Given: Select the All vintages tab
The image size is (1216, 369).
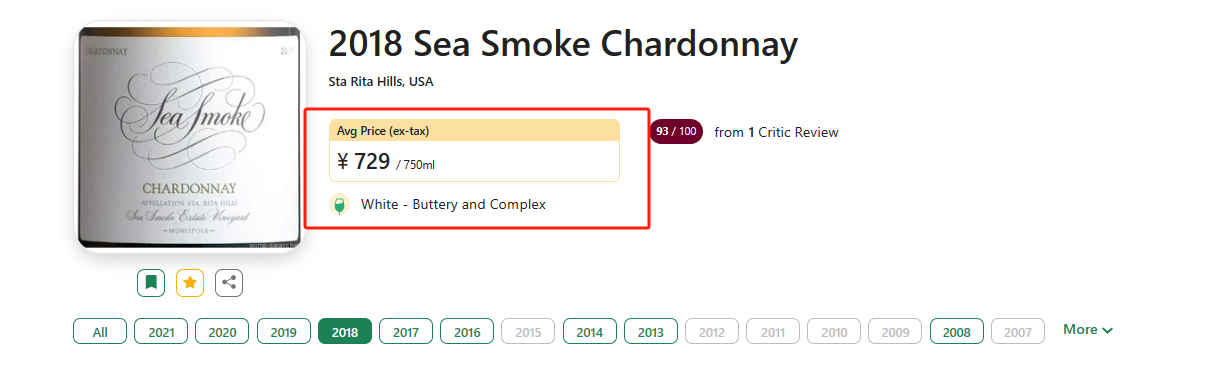Looking at the screenshot, I should pyautogui.click(x=100, y=332).
